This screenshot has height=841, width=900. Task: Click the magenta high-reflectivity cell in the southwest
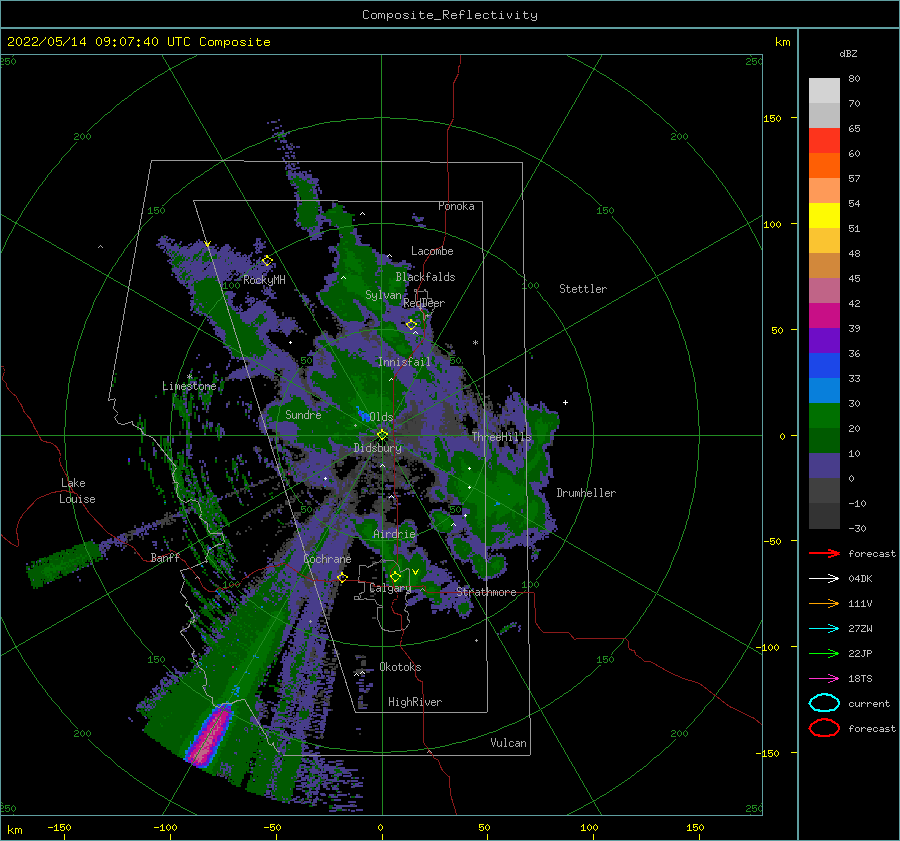[x=209, y=737]
